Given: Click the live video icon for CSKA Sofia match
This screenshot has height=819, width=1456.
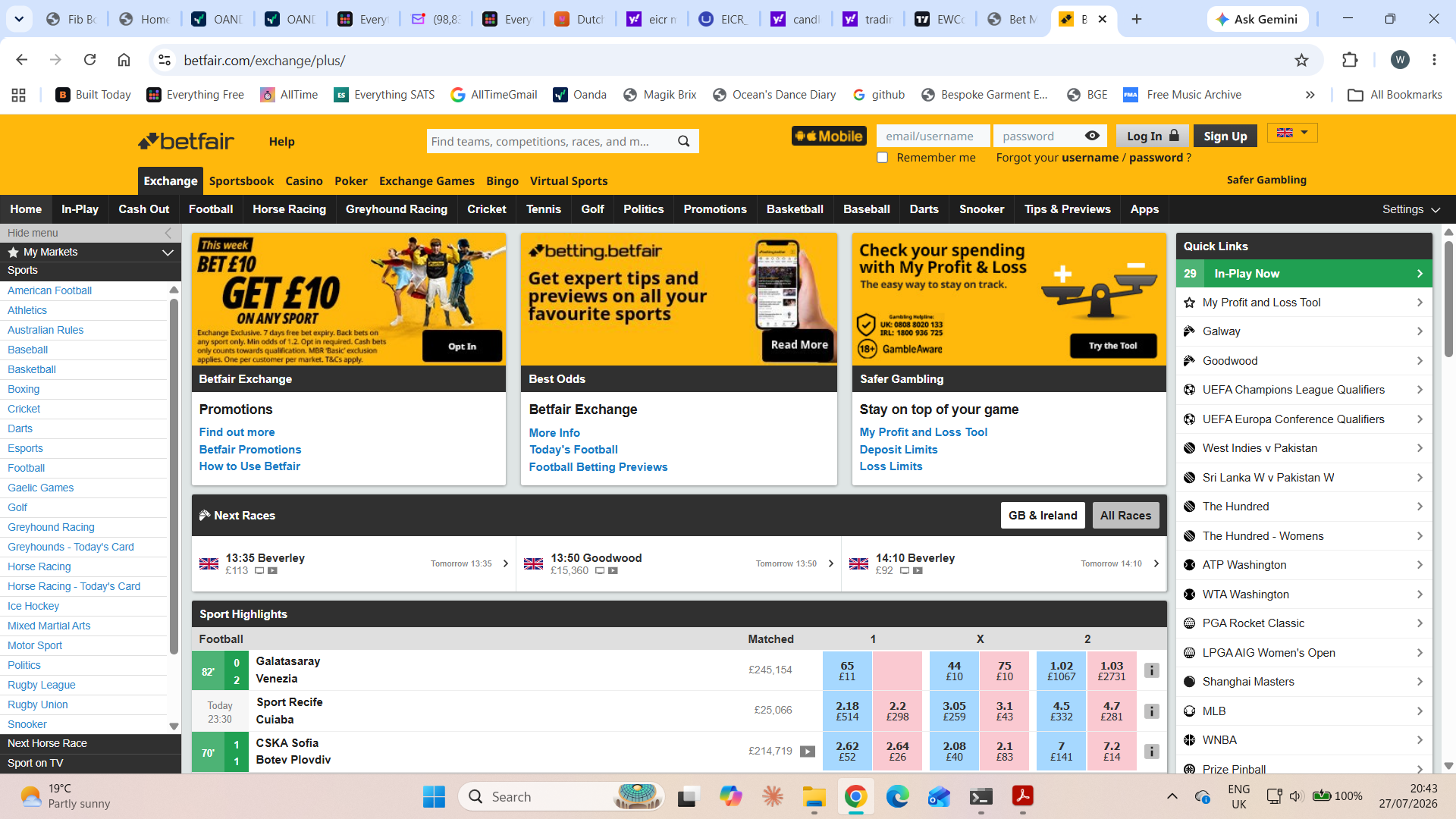Looking at the screenshot, I should 808,752.
